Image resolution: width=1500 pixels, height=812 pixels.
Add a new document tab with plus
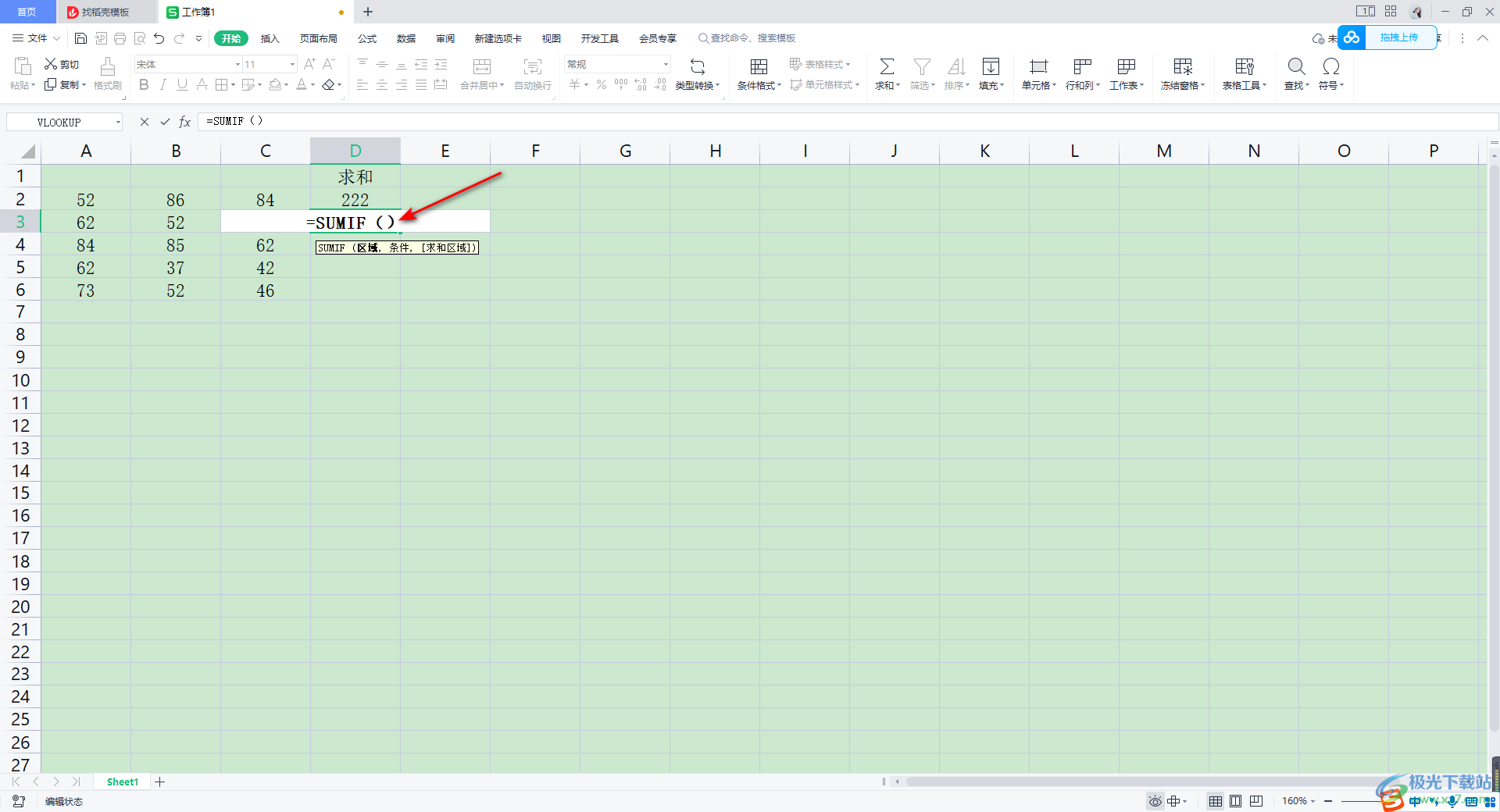368,12
